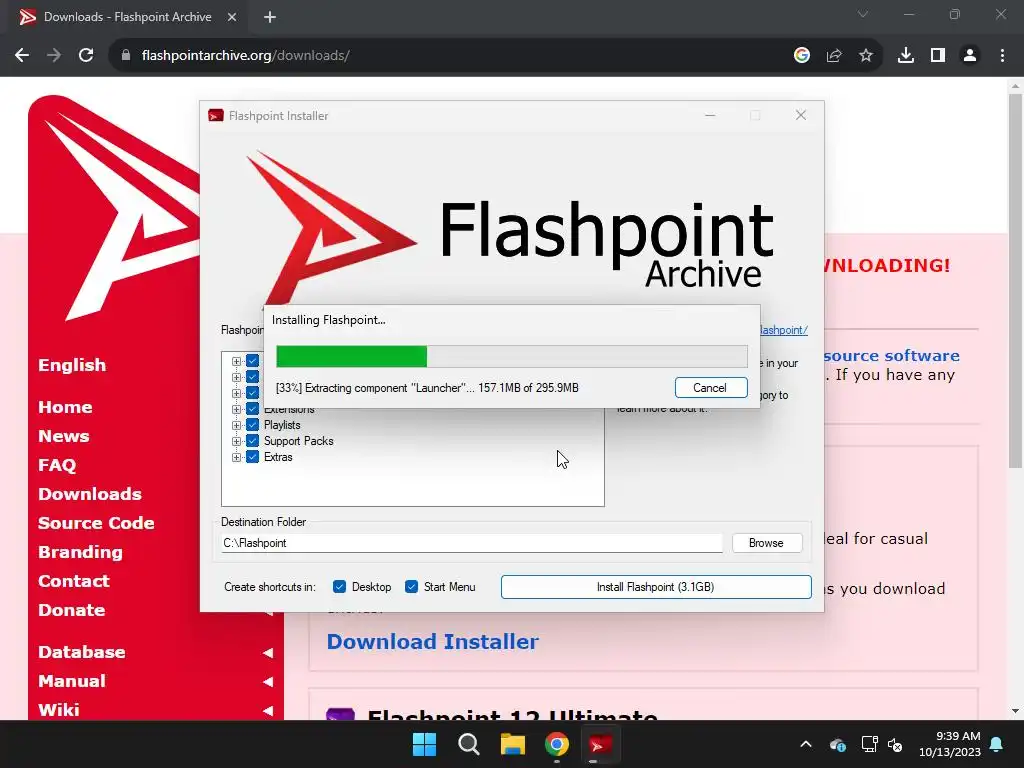Uncheck the Extensions component checkbox

tap(253, 409)
